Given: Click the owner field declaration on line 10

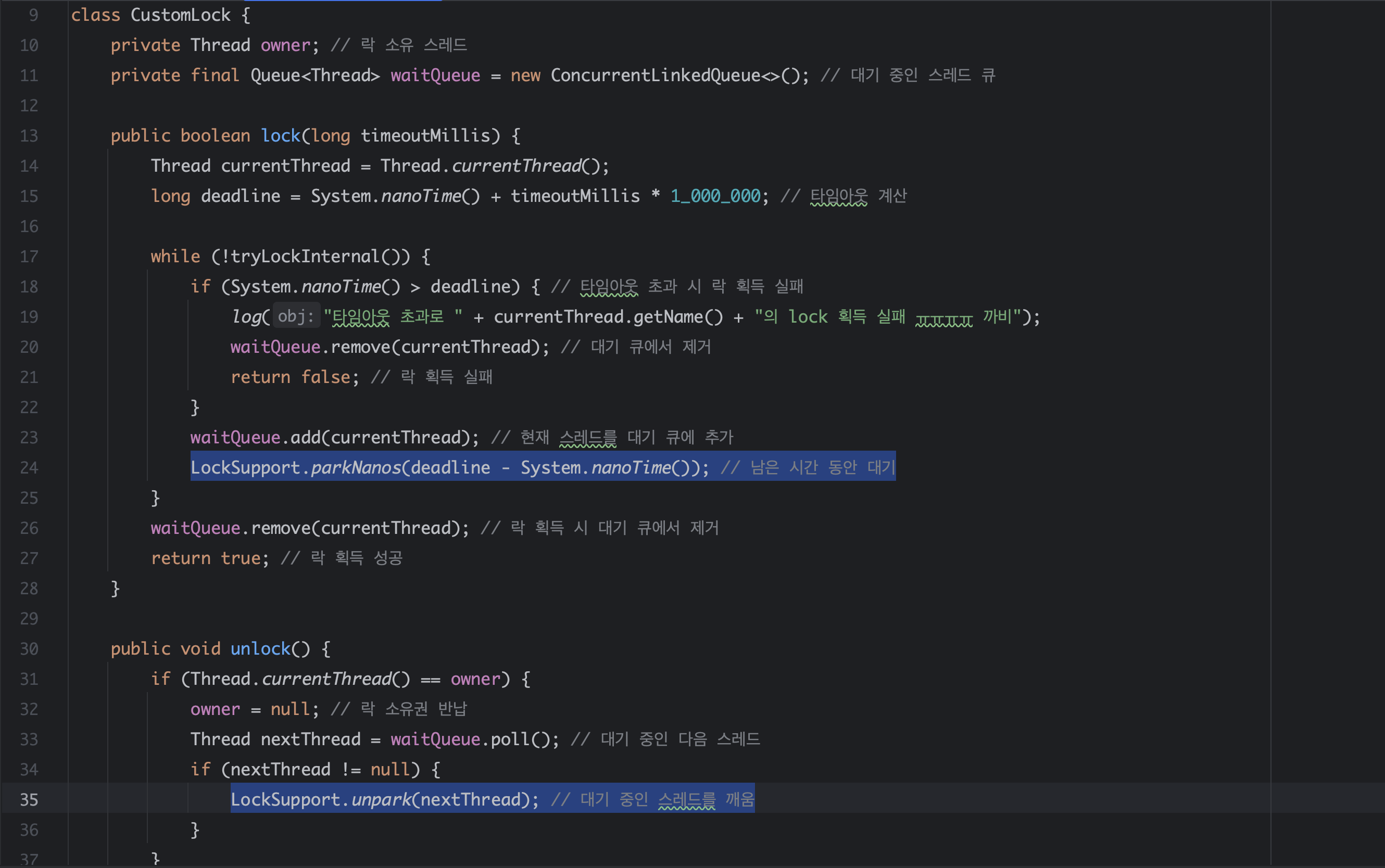Looking at the screenshot, I should [285, 45].
